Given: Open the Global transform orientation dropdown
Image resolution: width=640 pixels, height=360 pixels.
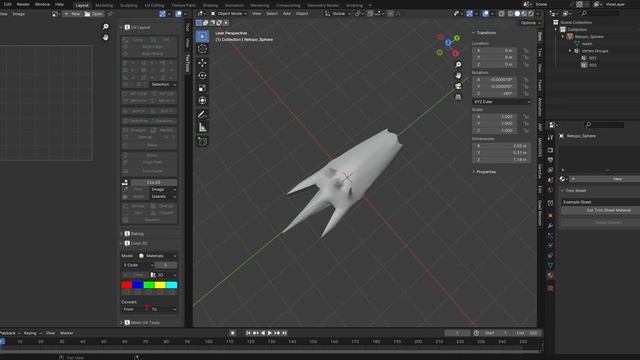Looking at the screenshot, I should coord(337,13).
